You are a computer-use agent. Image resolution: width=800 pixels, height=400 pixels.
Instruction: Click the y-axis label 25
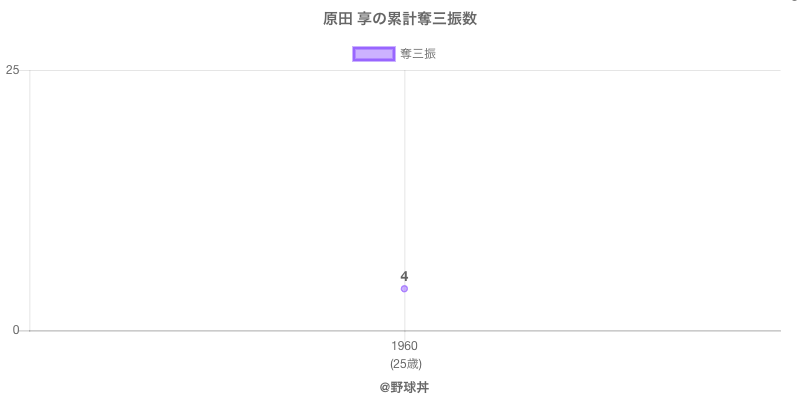(13, 70)
